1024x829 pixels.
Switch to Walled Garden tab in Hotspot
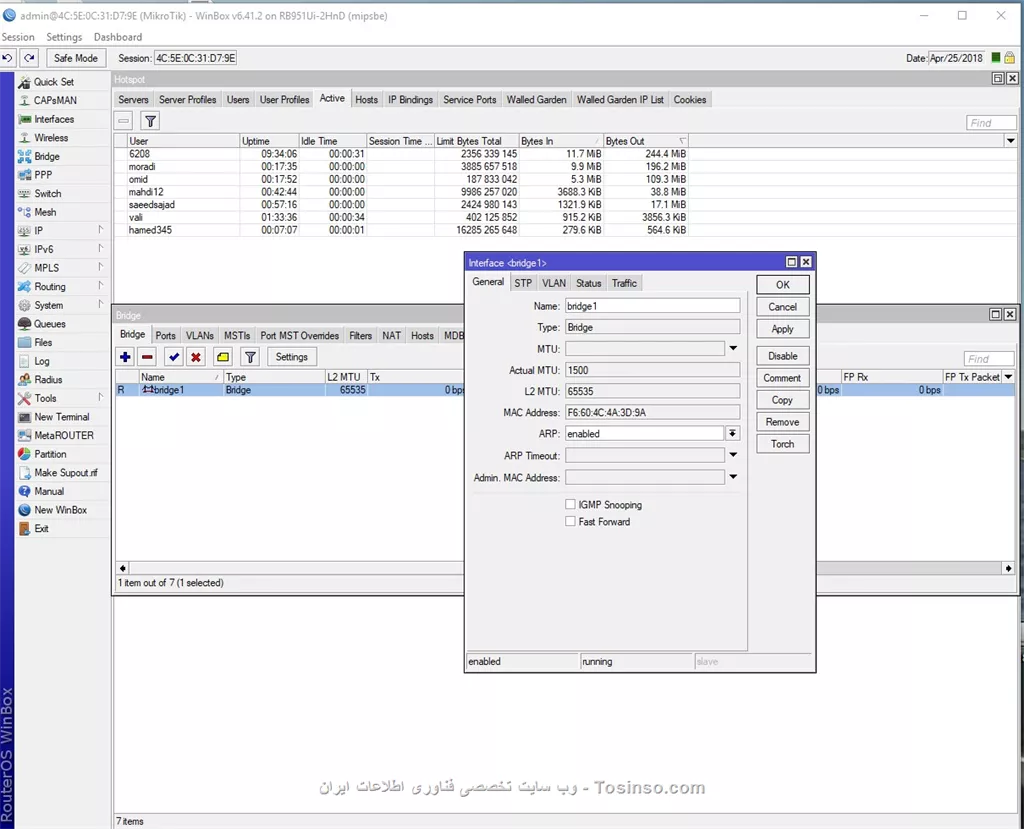click(537, 100)
